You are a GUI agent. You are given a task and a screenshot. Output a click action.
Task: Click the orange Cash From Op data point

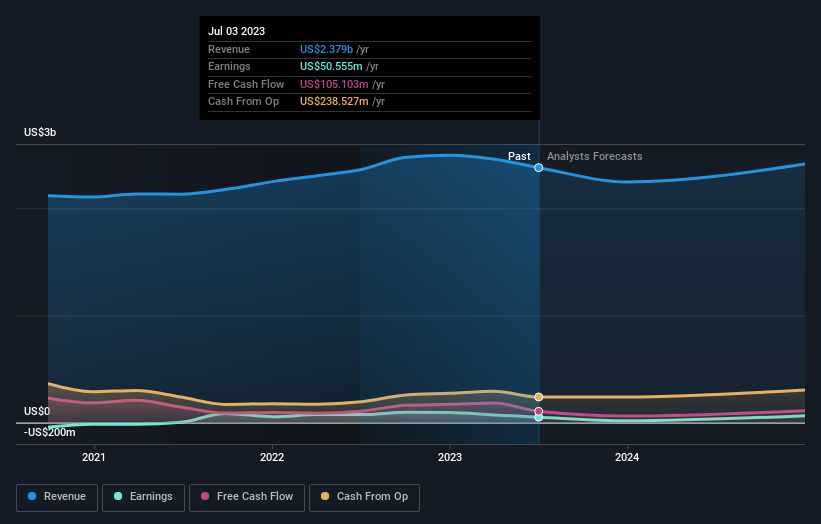(538, 397)
